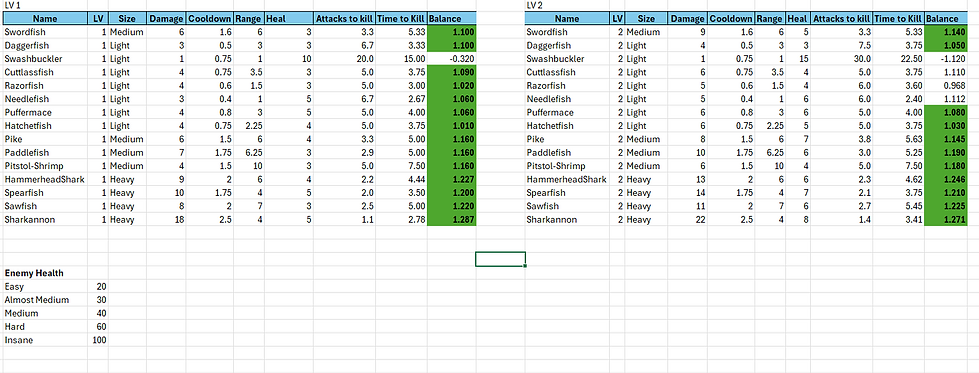Select the LV 1 Pitstol-Shrimp range 10
The image size is (979, 373).
pyautogui.click(x=249, y=166)
